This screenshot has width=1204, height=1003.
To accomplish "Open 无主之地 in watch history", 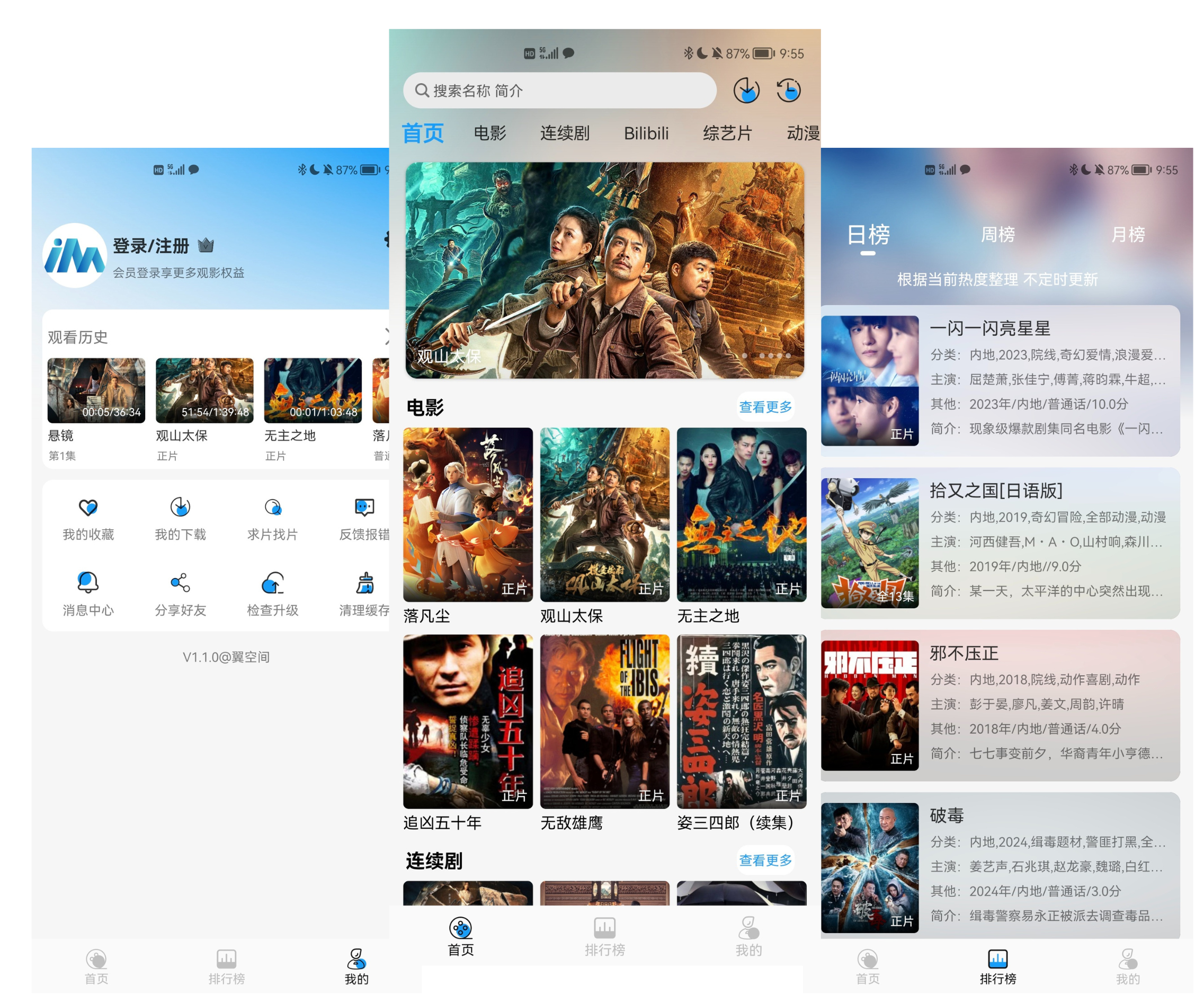I will (313, 390).
